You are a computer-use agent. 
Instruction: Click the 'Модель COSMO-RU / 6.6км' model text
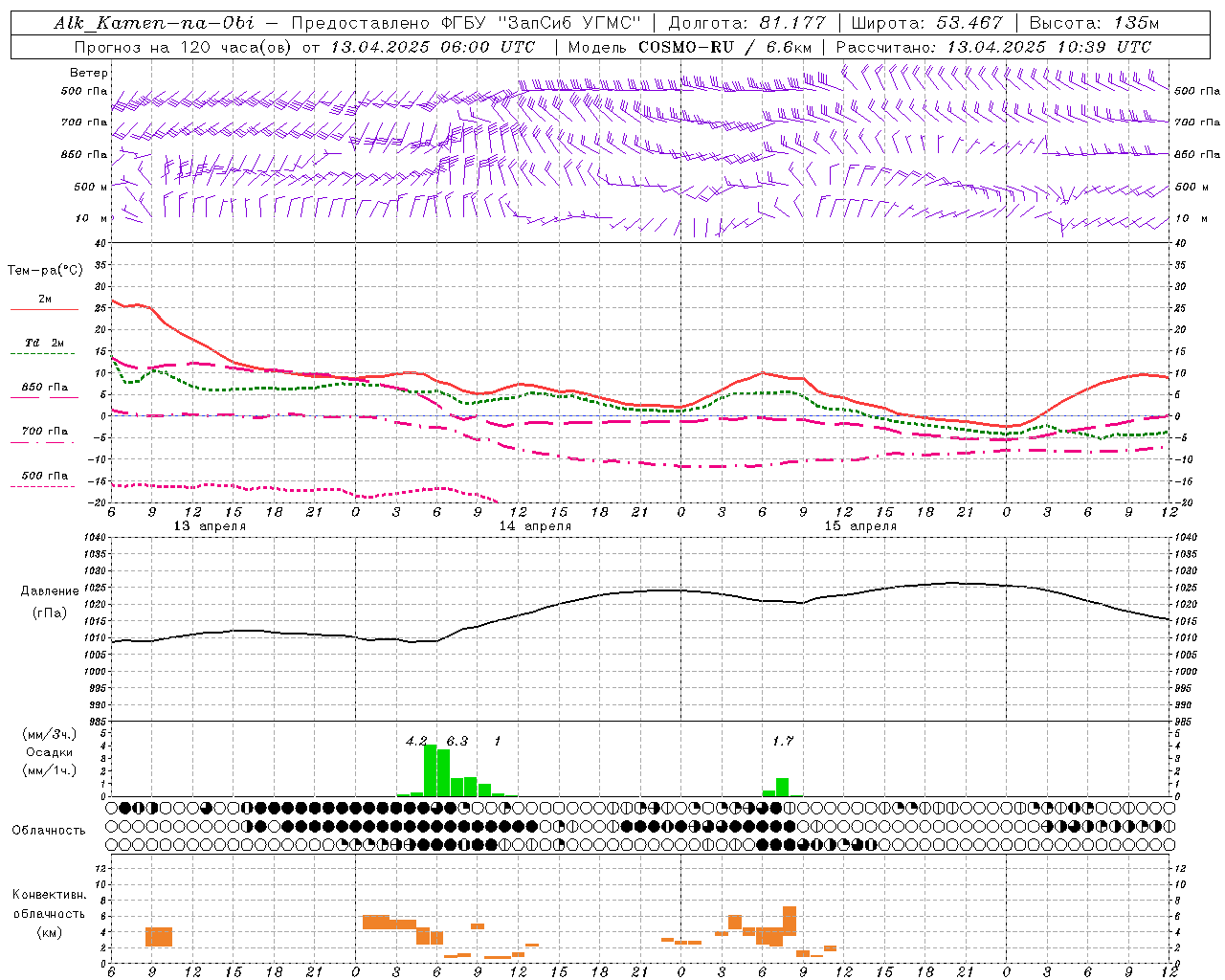click(690, 47)
